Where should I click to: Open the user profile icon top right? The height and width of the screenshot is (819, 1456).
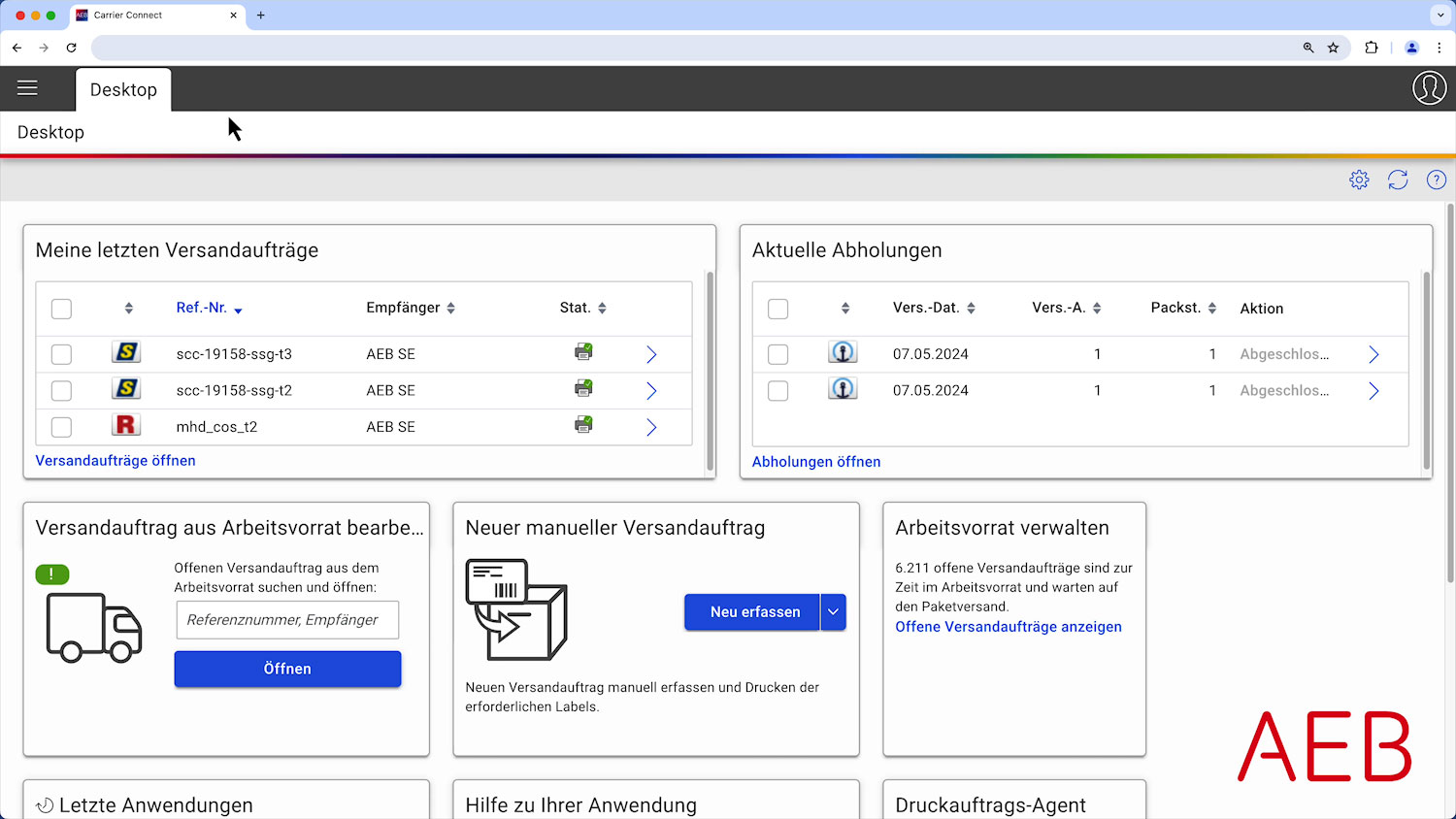click(1429, 88)
